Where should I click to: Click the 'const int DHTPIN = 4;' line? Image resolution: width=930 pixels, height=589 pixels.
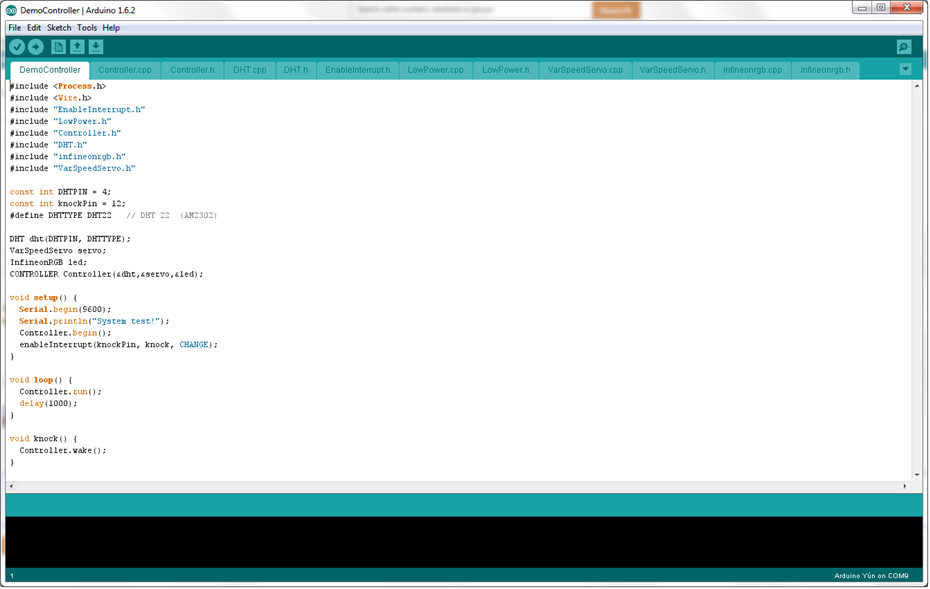click(x=60, y=192)
